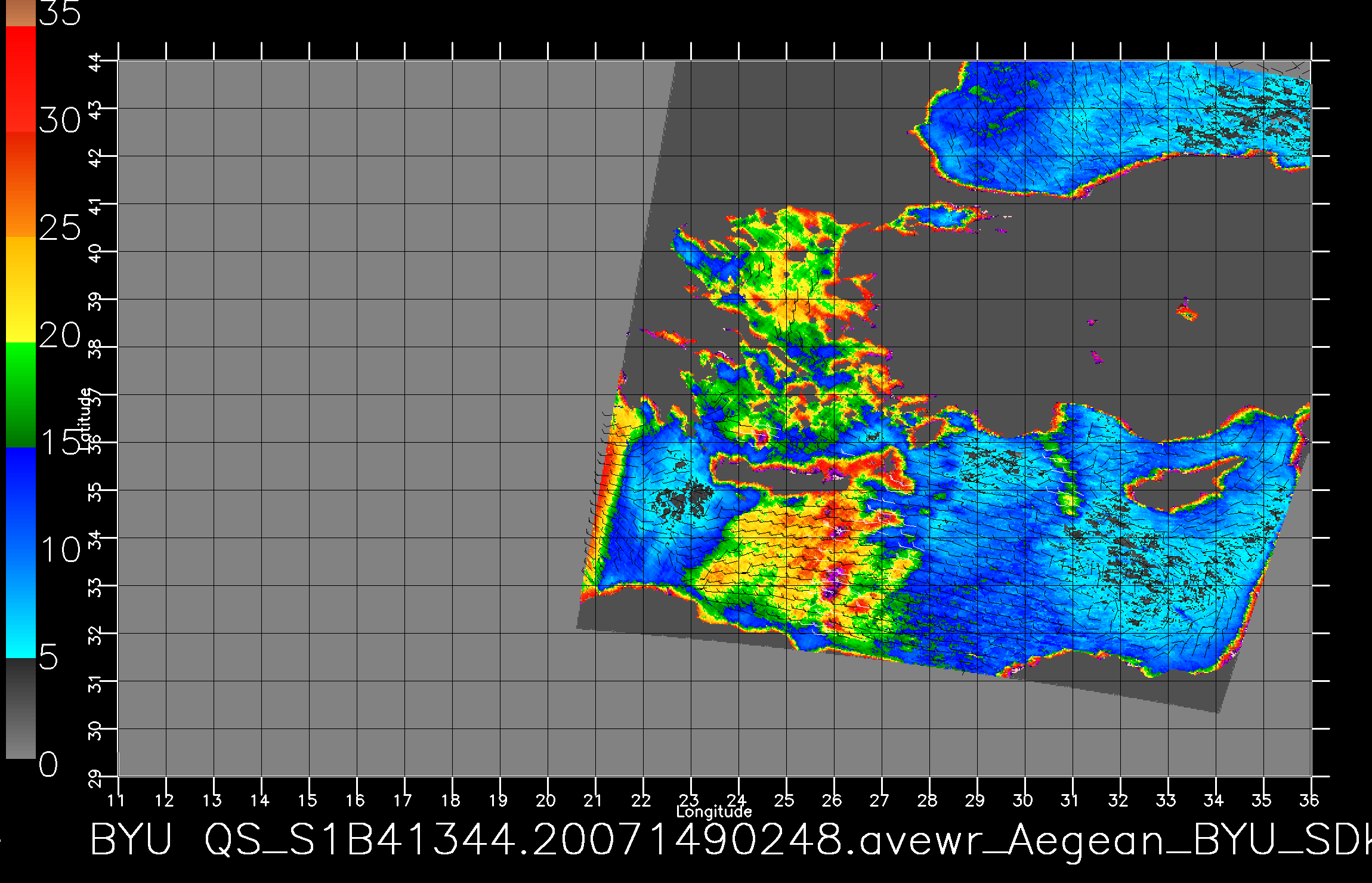This screenshot has height=883, width=1372.
Task: Click longitude tick label 24
Action: pyautogui.click(x=737, y=799)
